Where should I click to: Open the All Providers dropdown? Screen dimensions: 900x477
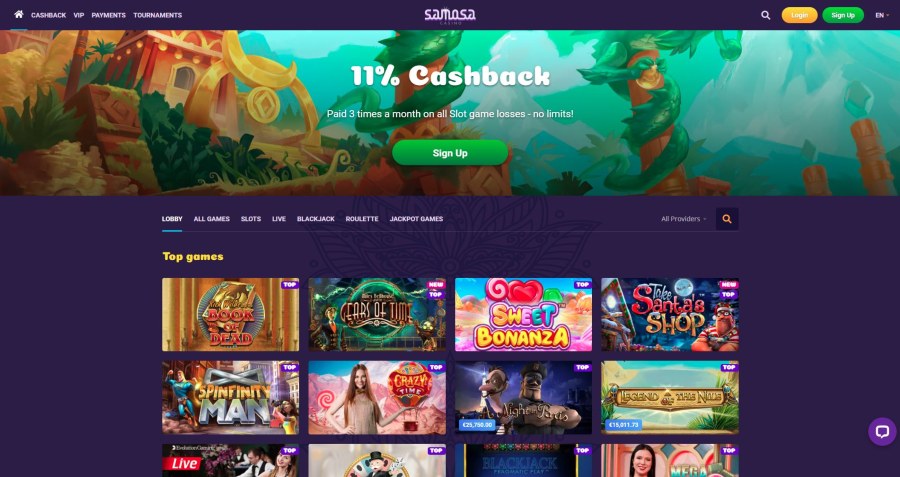coord(684,219)
